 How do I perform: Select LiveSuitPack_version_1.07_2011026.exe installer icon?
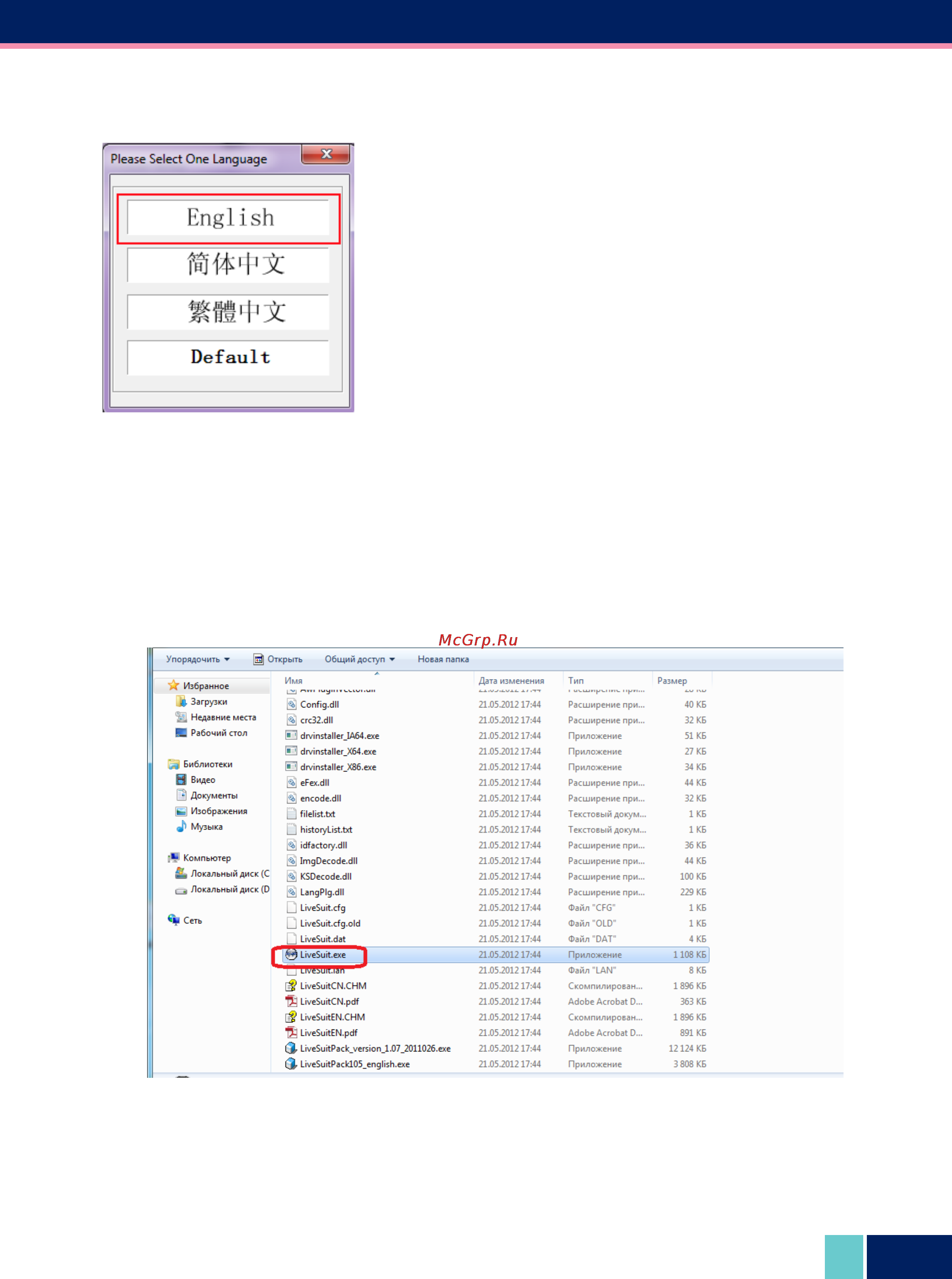pyautogui.click(x=291, y=1049)
